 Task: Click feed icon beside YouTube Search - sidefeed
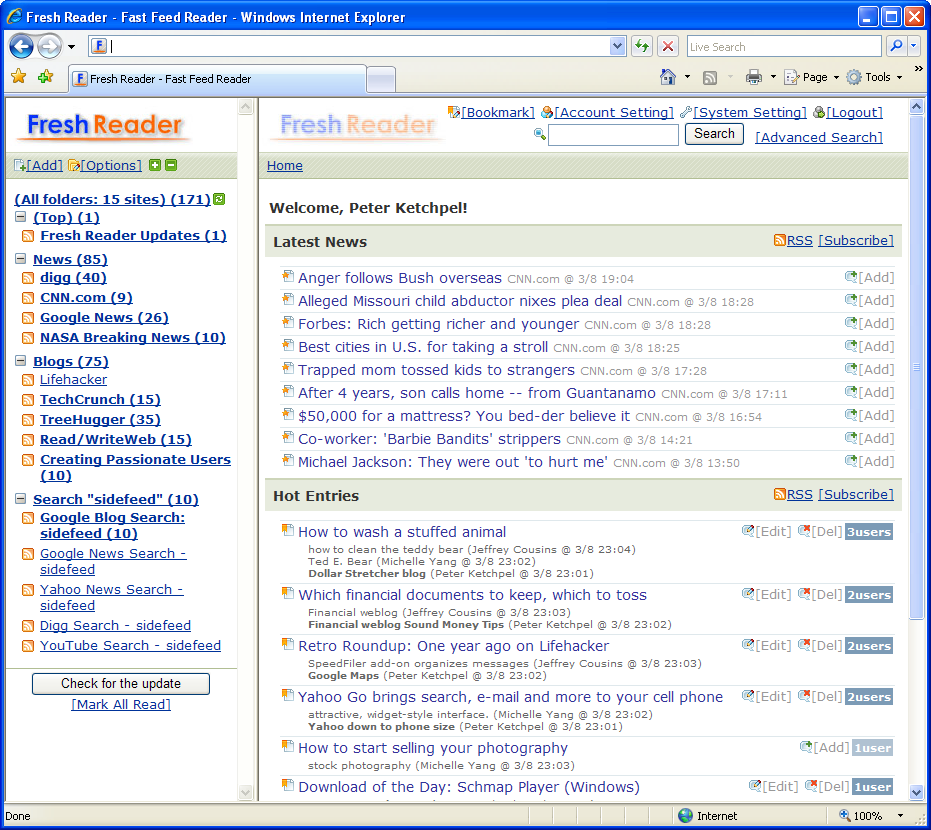[28, 646]
